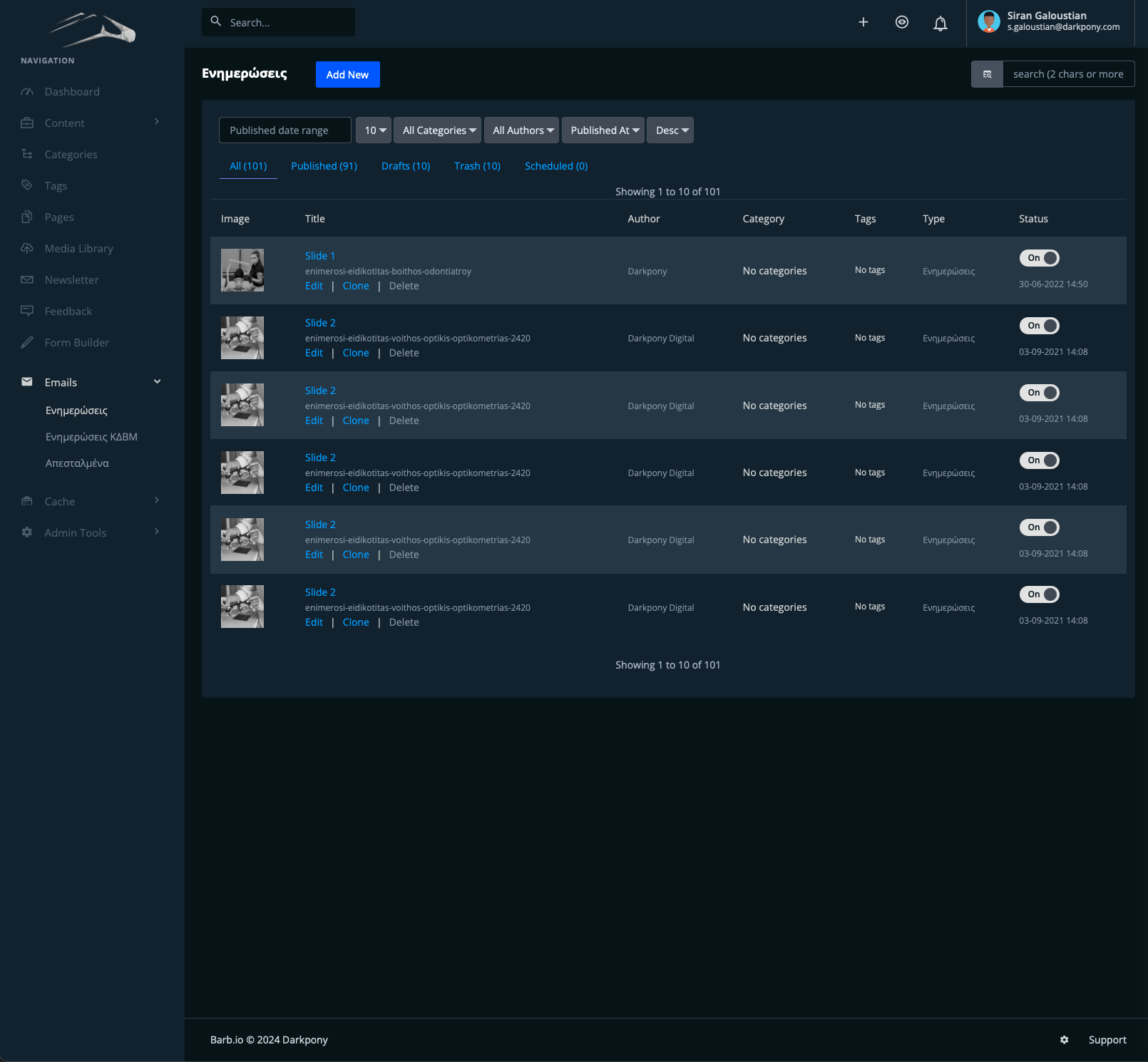
Task: Click the Published date range field
Action: (285, 130)
